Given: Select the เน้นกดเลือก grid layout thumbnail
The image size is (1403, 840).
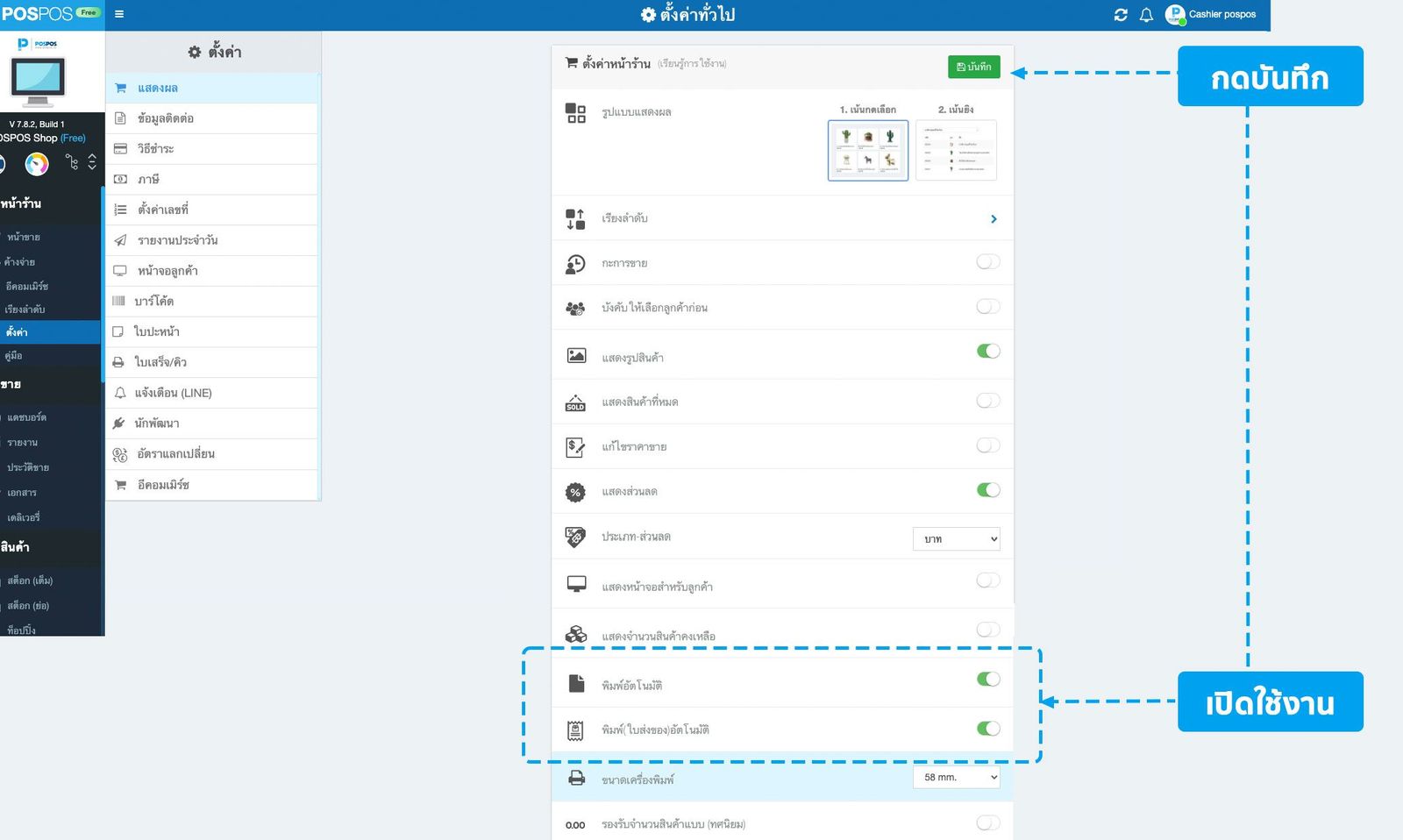Looking at the screenshot, I should (867, 151).
